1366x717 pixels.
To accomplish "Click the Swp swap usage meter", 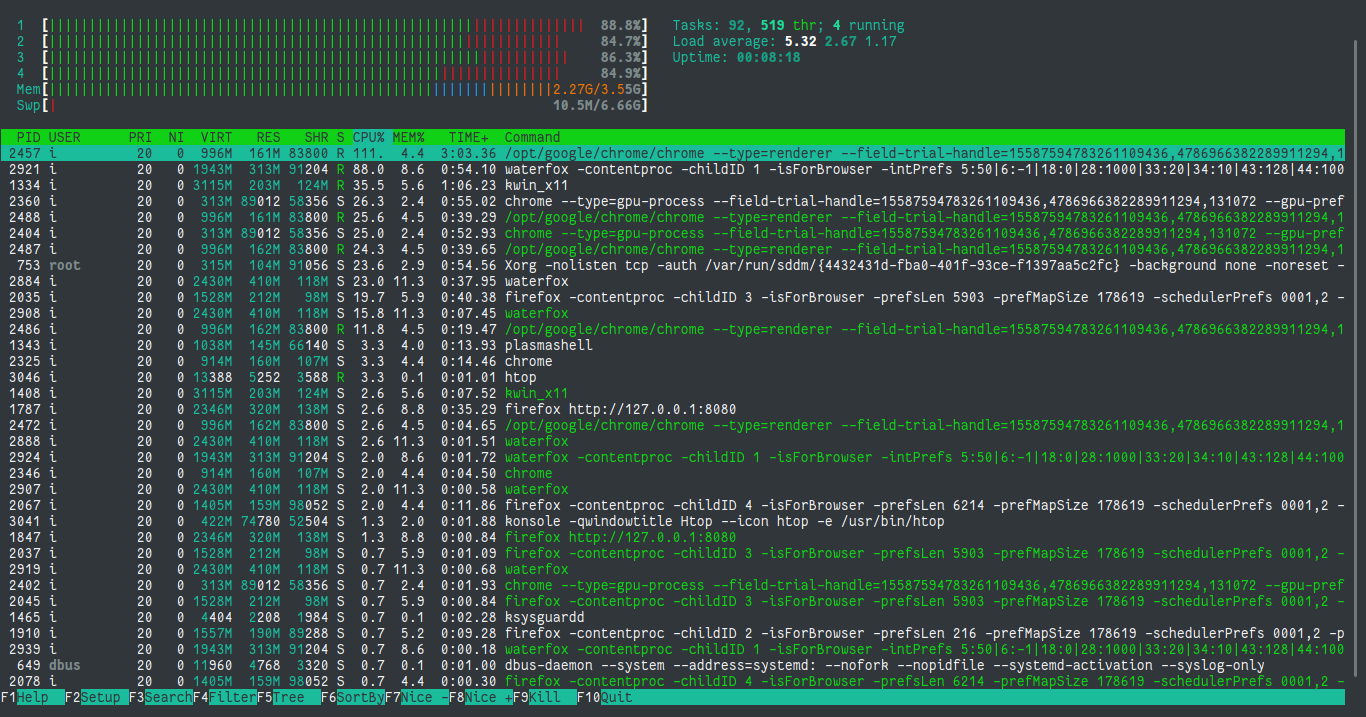I will (x=331, y=105).
